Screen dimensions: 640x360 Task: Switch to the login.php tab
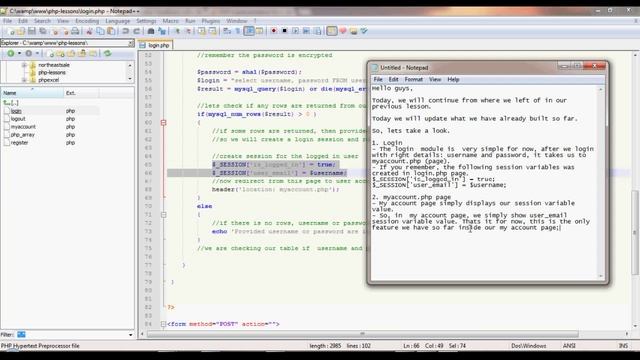[x=156, y=45]
